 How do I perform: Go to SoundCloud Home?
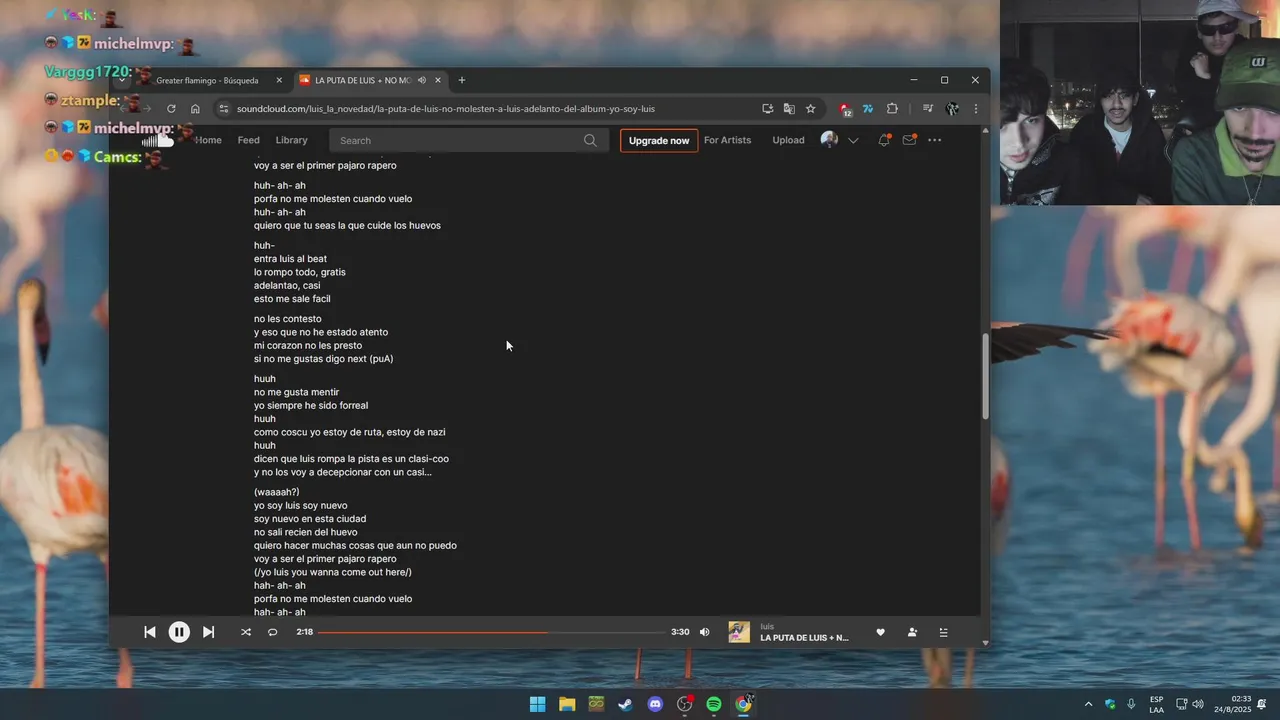[208, 140]
